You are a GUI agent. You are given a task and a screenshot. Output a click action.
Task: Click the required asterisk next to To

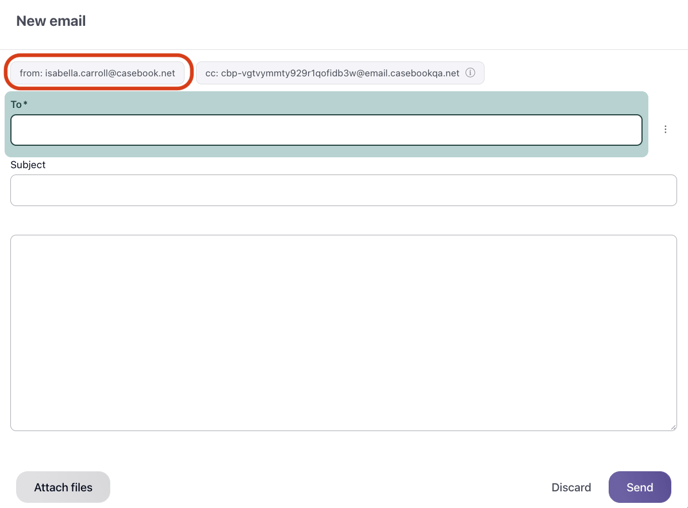coord(26,104)
